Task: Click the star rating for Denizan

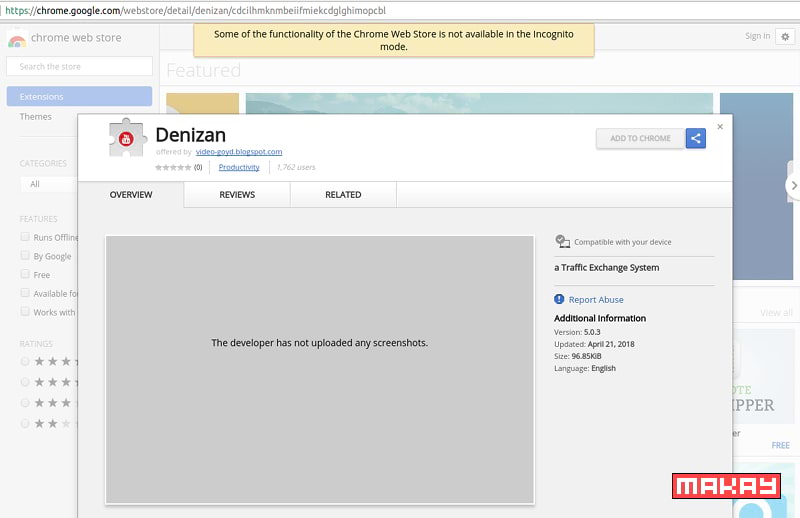Action: (173, 167)
